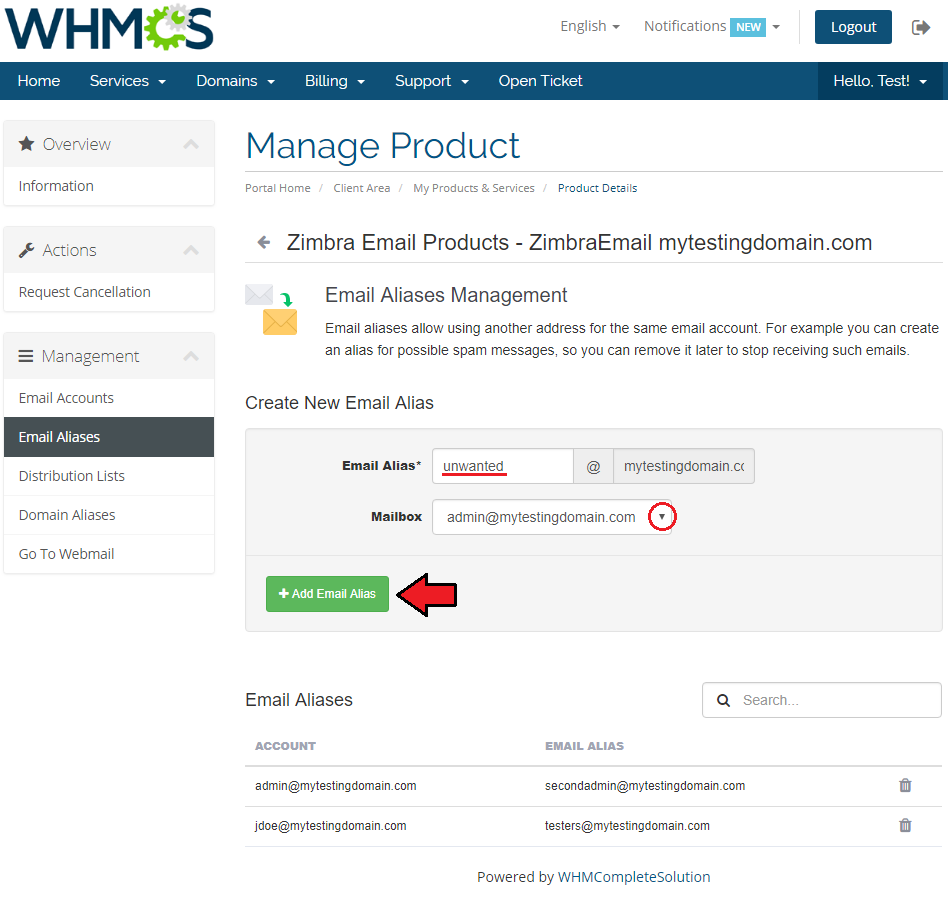Click the EMAIL ALIAS column header
The width and height of the screenshot is (948, 900).
[x=584, y=746]
